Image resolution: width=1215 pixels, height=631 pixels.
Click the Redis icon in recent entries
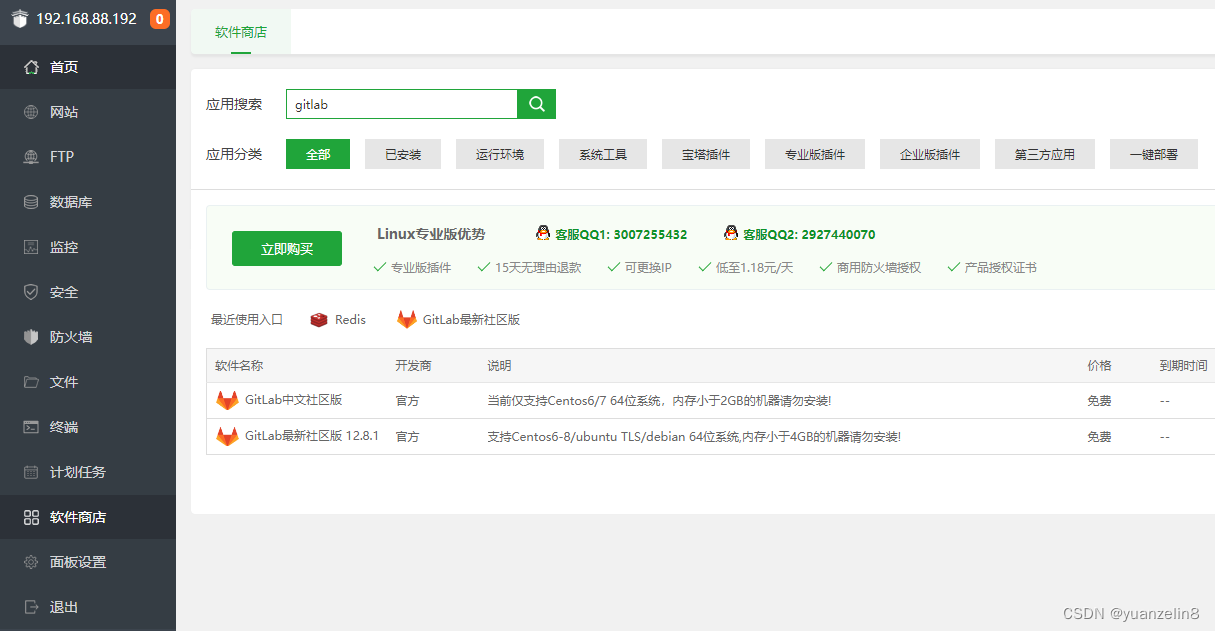pos(319,320)
